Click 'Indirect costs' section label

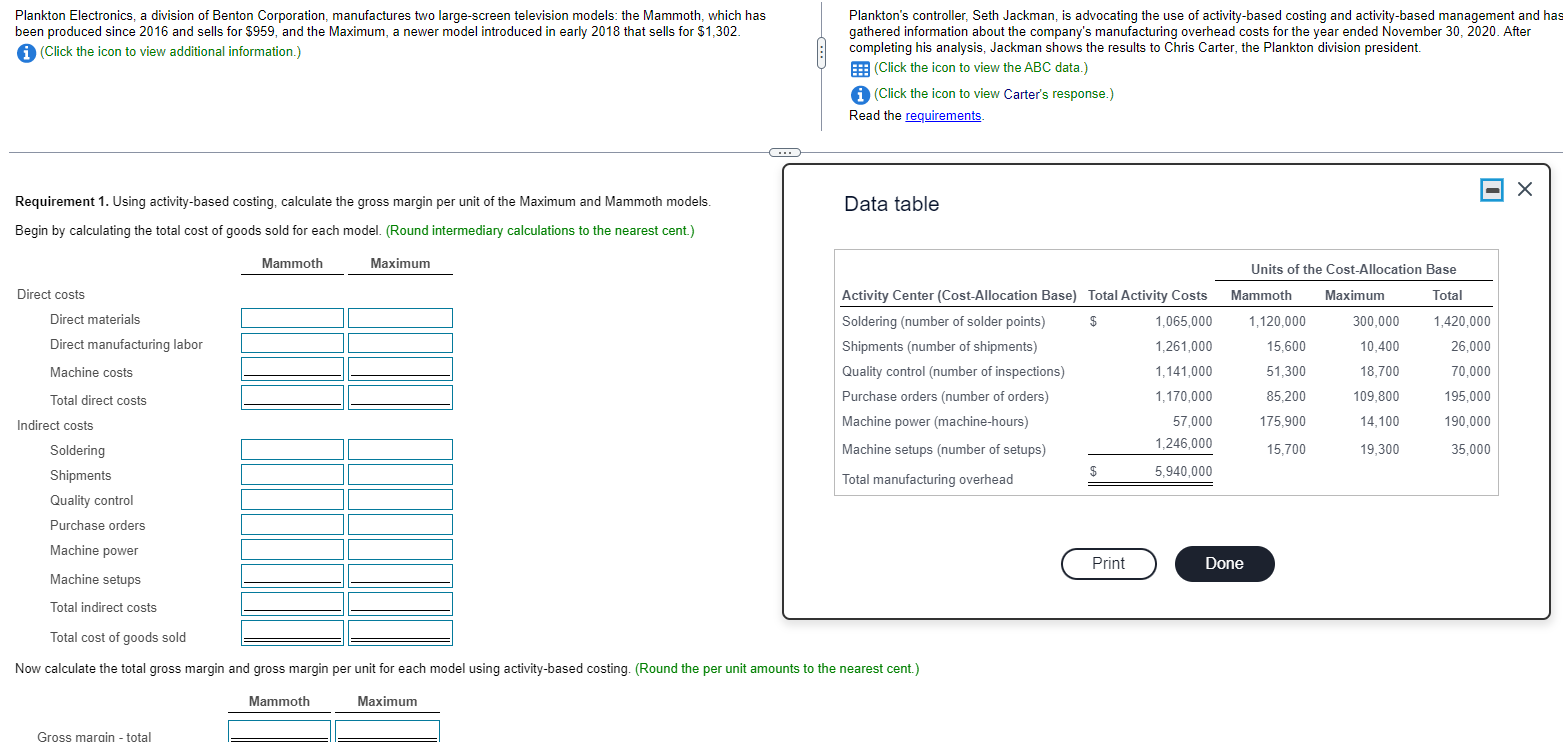[x=55, y=426]
